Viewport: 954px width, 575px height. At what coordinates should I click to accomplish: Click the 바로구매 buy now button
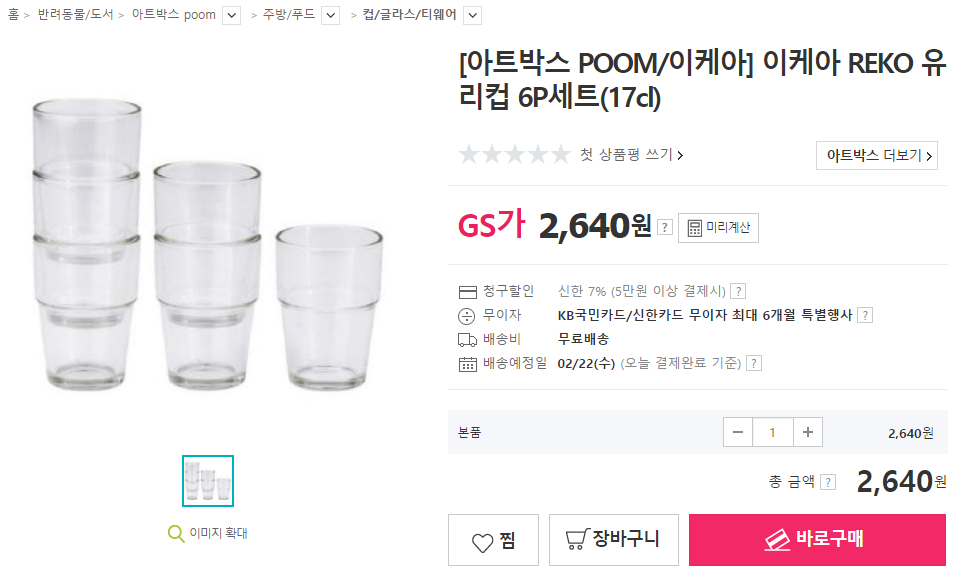point(817,540)
